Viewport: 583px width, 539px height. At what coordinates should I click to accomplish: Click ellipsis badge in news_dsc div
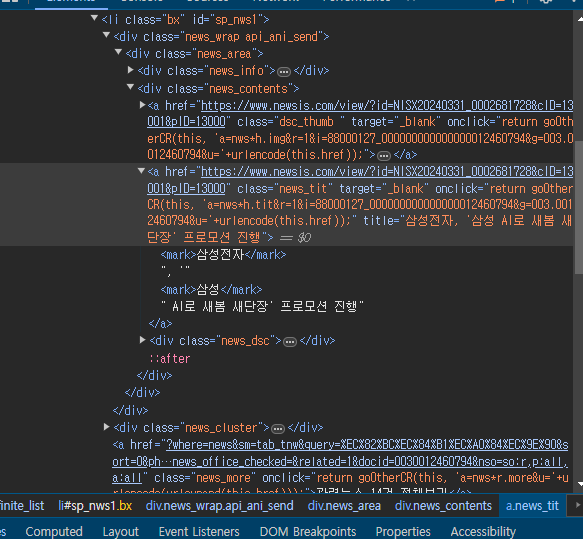(290, 342)
